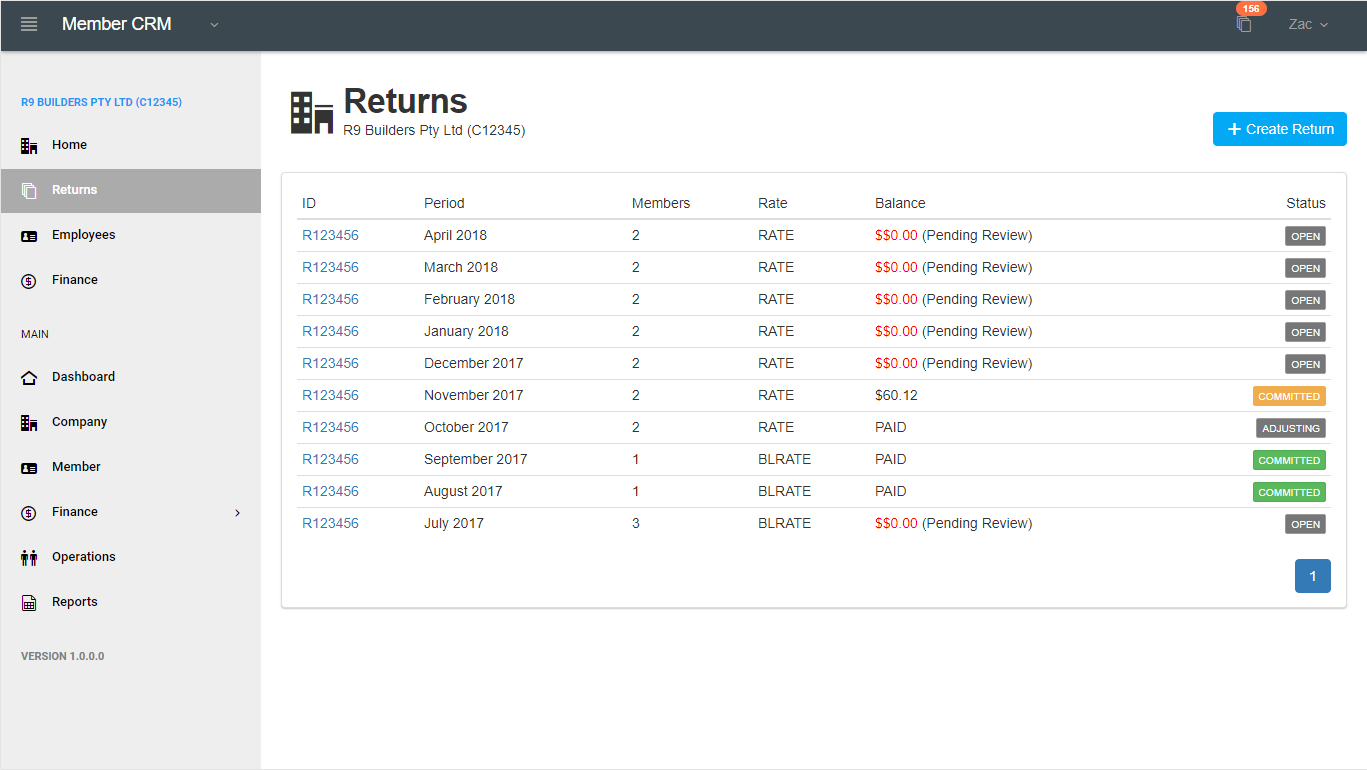Click the 'December 2017' period cell
Image resolution: width=1367 pixels, height=770 pixels.
click(474, 363)
